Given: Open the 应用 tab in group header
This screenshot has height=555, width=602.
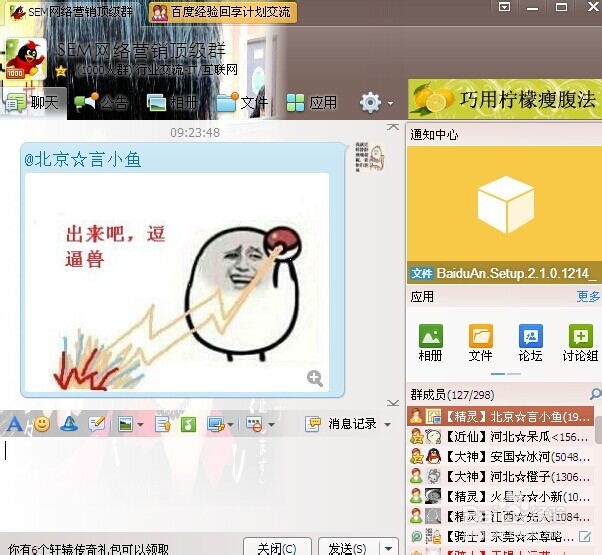Looking at the screenshot, I should pyautogui.click(x=312, y=102).
